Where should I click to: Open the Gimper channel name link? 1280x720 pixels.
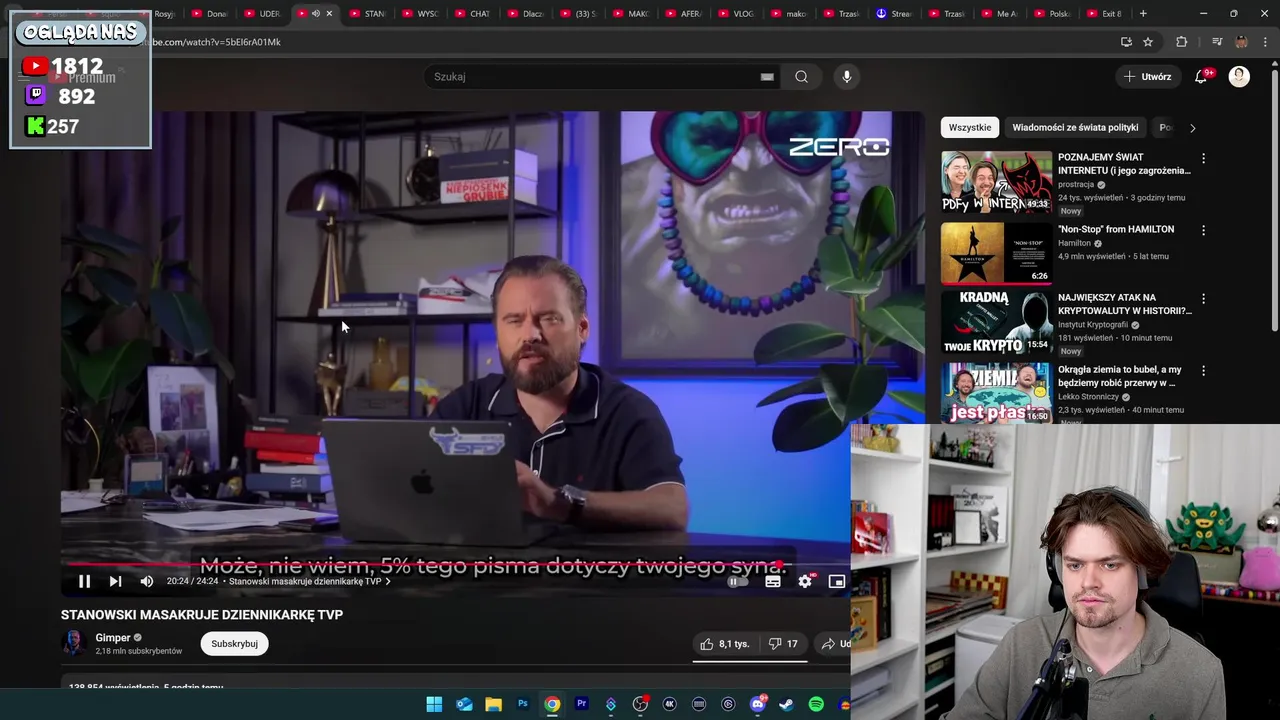[x=113, y=638]
